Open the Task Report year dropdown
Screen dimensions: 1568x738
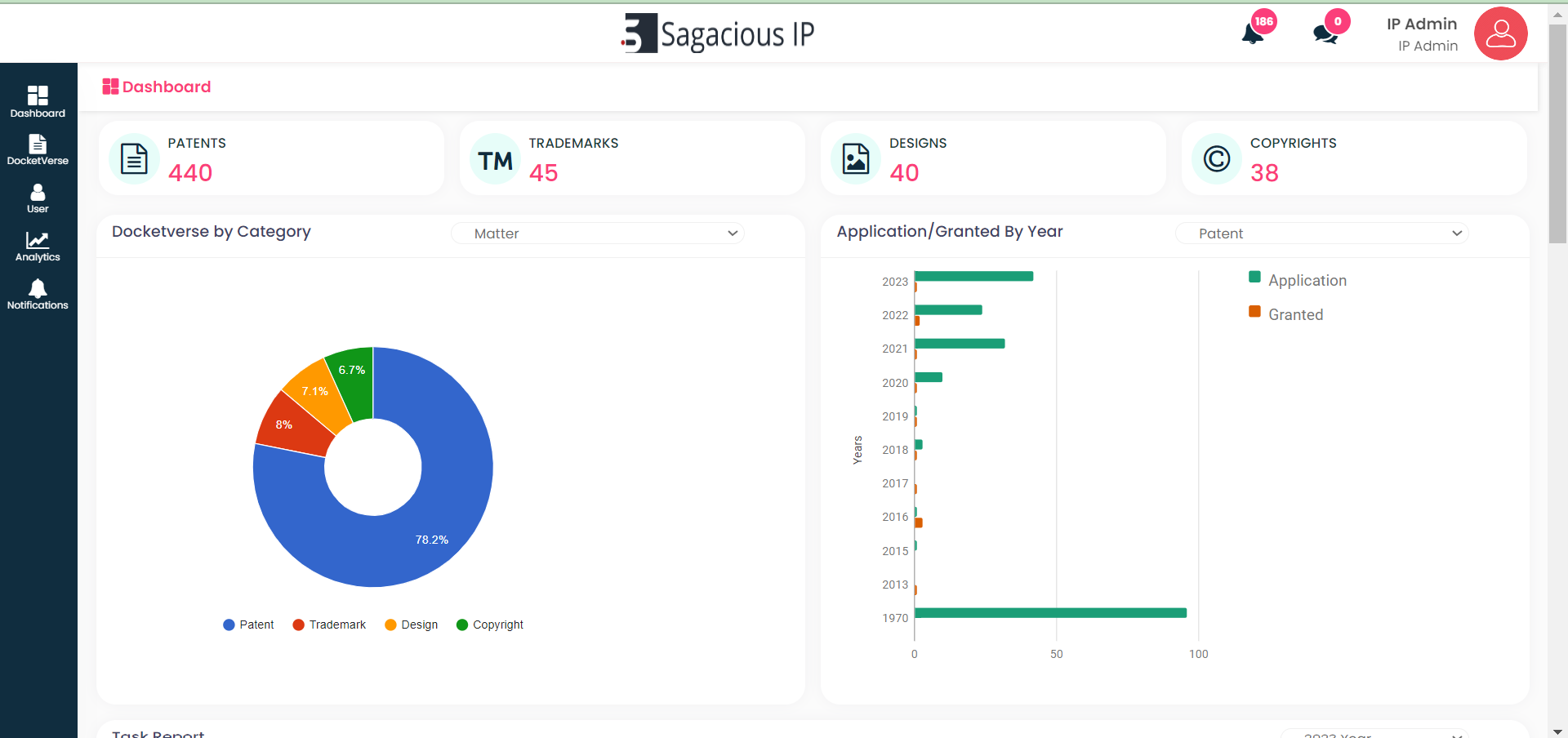(x=1374, y=734)
